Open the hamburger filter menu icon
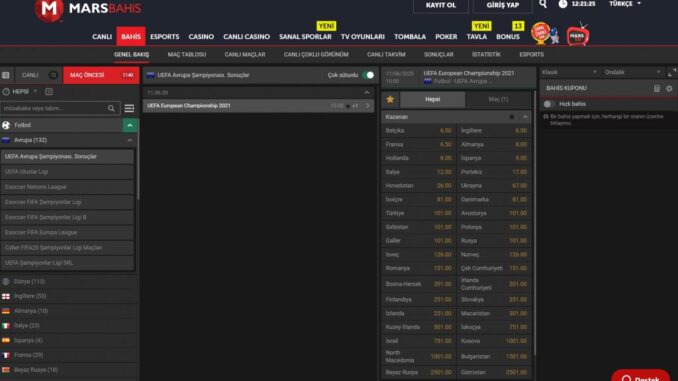The image size is (678, 381). (129, 109)
